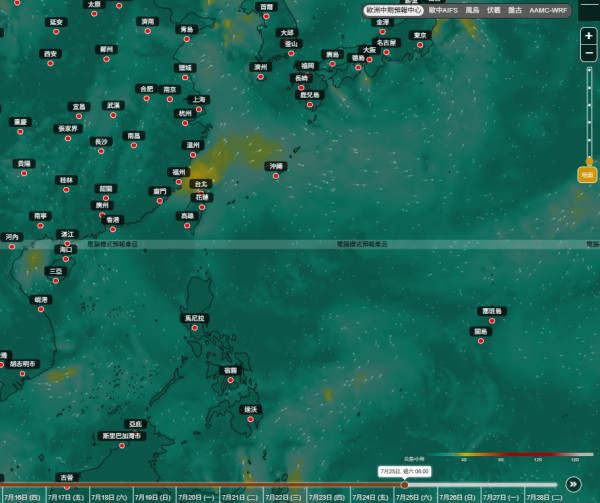Image resolution: width=600 pixels, height=503 pixels.
Task: Click the orange 地面 altitude level button
Action: click(x=587, y=175)
